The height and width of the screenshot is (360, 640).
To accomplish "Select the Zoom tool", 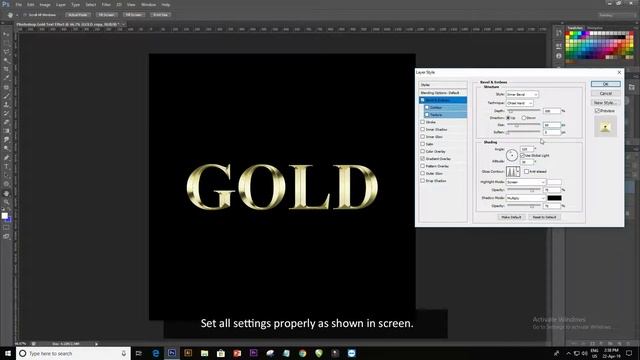I will 6,202.
